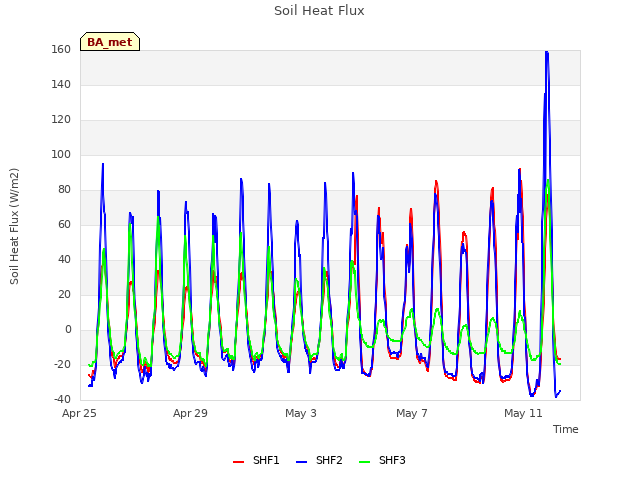Click the Apr 29 x-axis tick label
Image resolution: width=640 pixels, height=480 pixels.
pyautogui.click(x=190, y=413)
